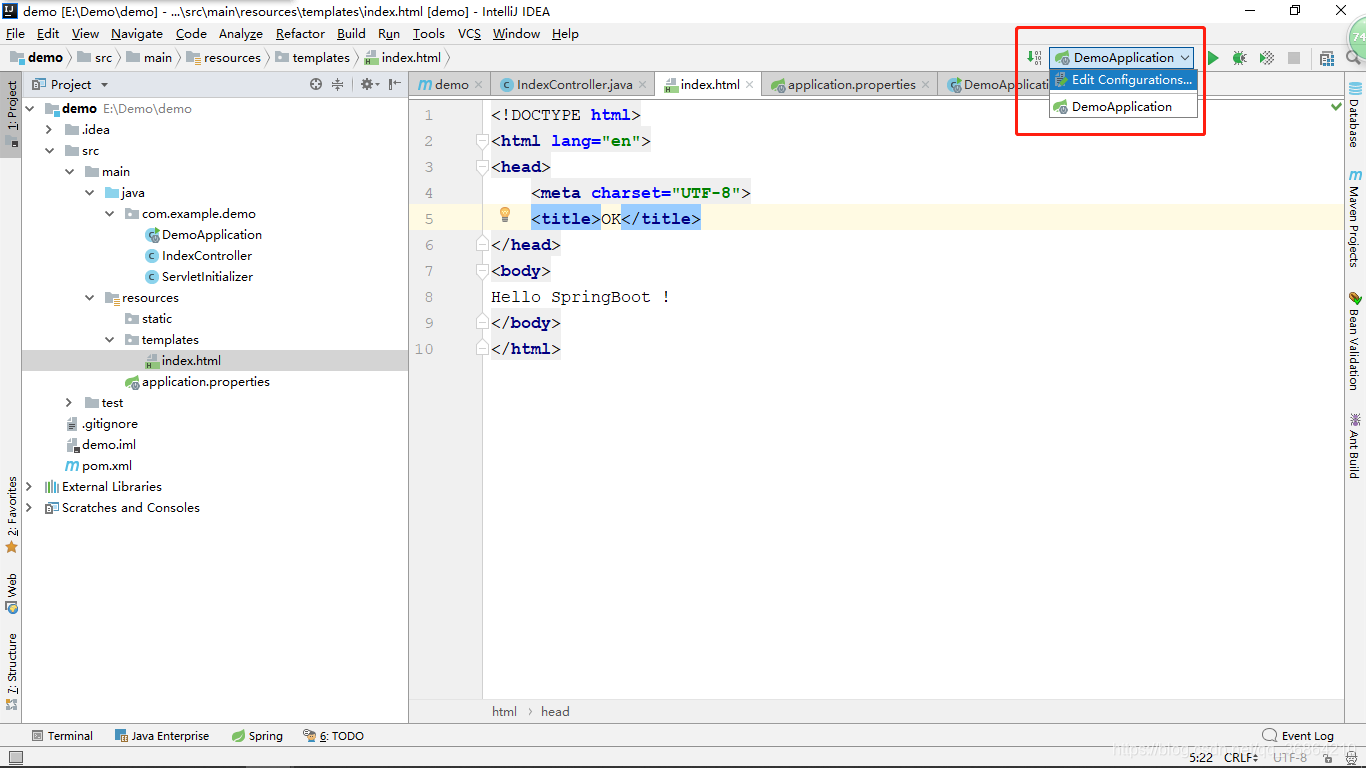Viewport: 1366px width, 768px height.
Task: Open the Favorites tool window
Action: pos(11,514)
